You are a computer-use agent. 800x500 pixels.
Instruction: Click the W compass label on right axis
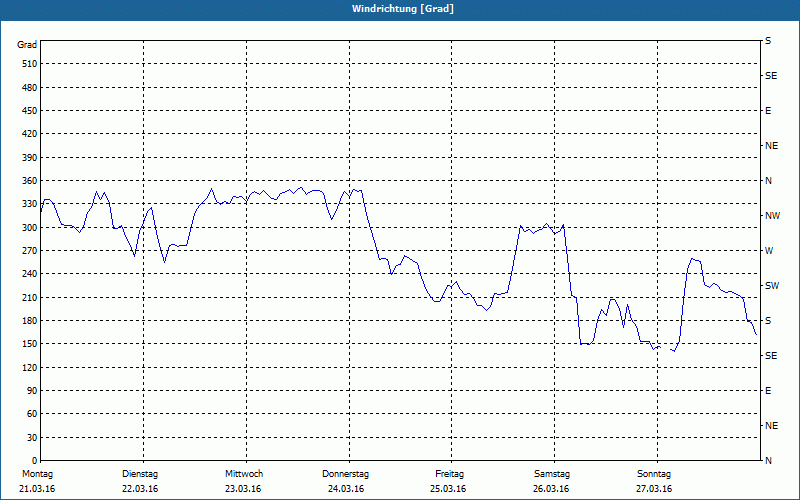[769, 251]
